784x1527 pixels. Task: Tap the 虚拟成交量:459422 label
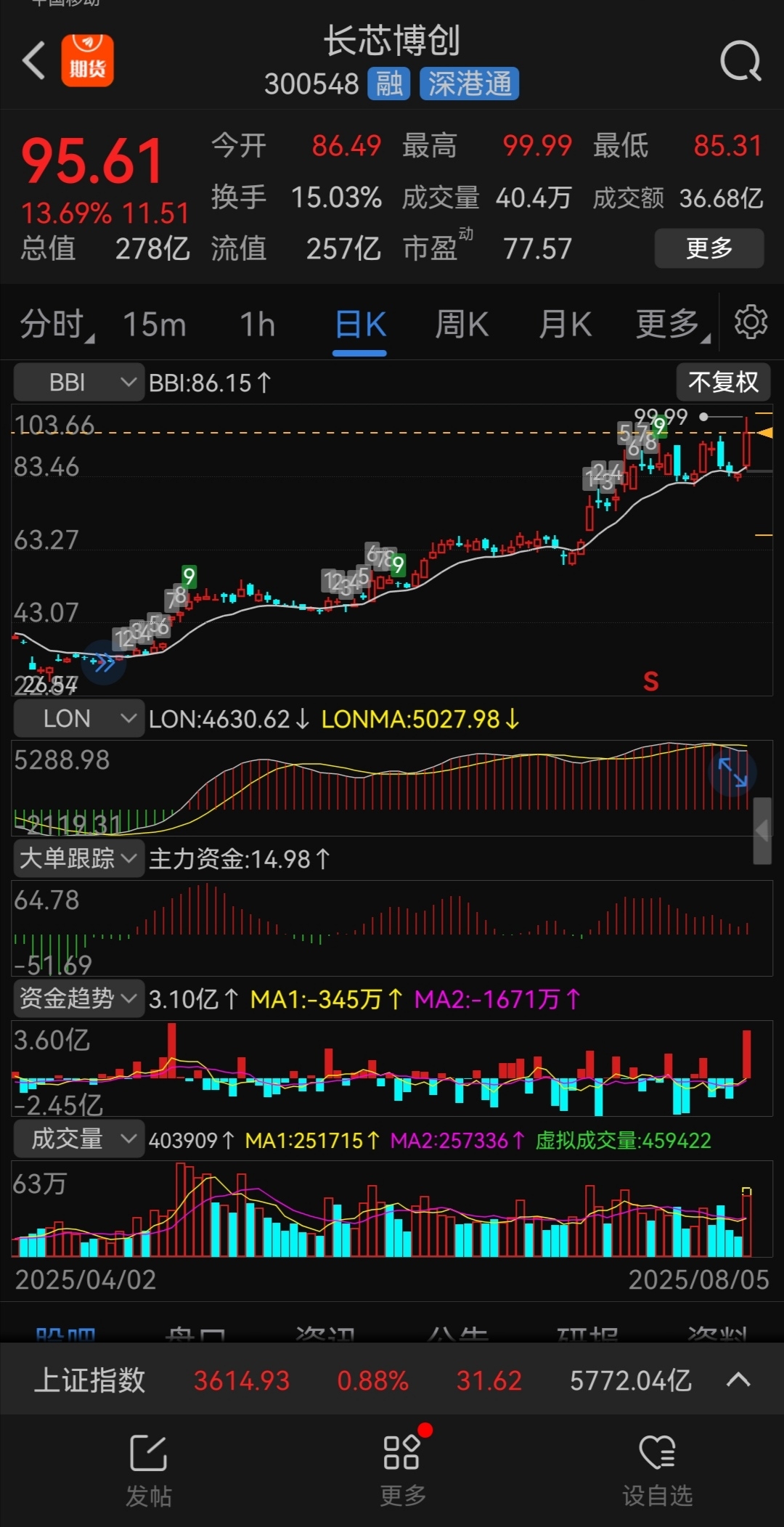(x=623, y=1140)
